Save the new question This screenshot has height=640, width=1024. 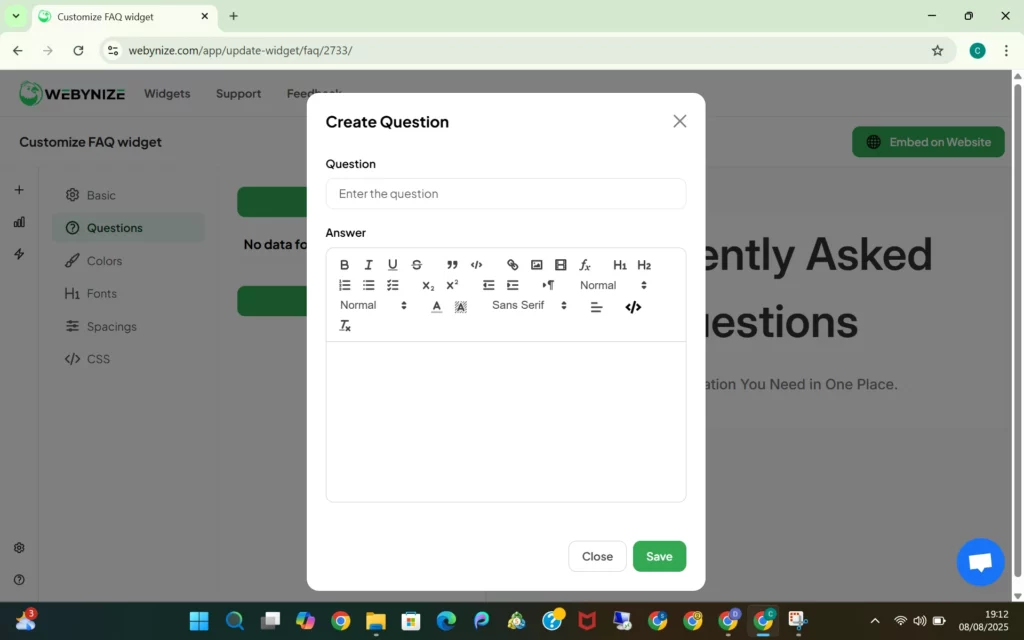tap(659, 556)
